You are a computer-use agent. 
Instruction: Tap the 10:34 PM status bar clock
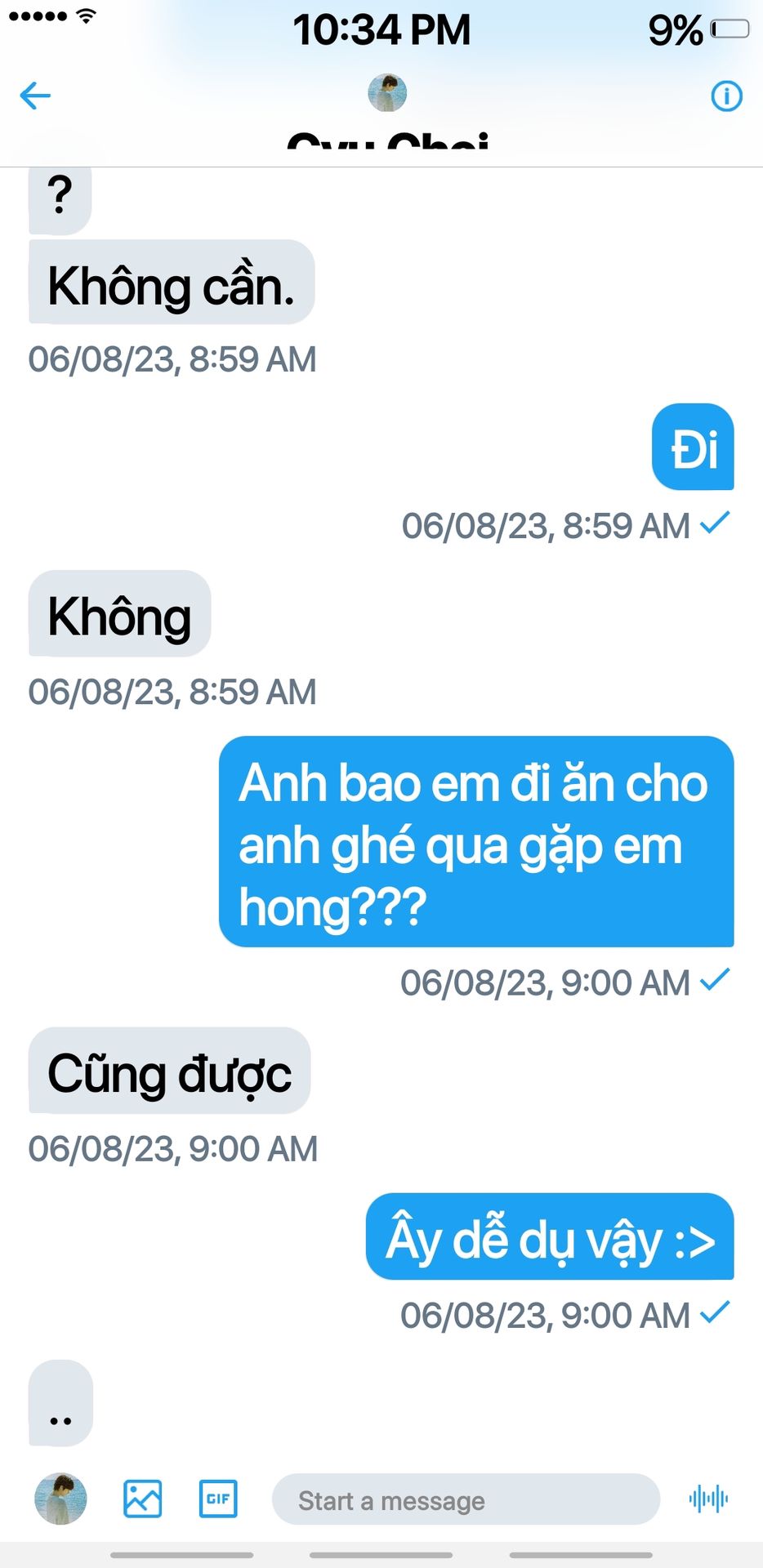(x=381, y=30)
